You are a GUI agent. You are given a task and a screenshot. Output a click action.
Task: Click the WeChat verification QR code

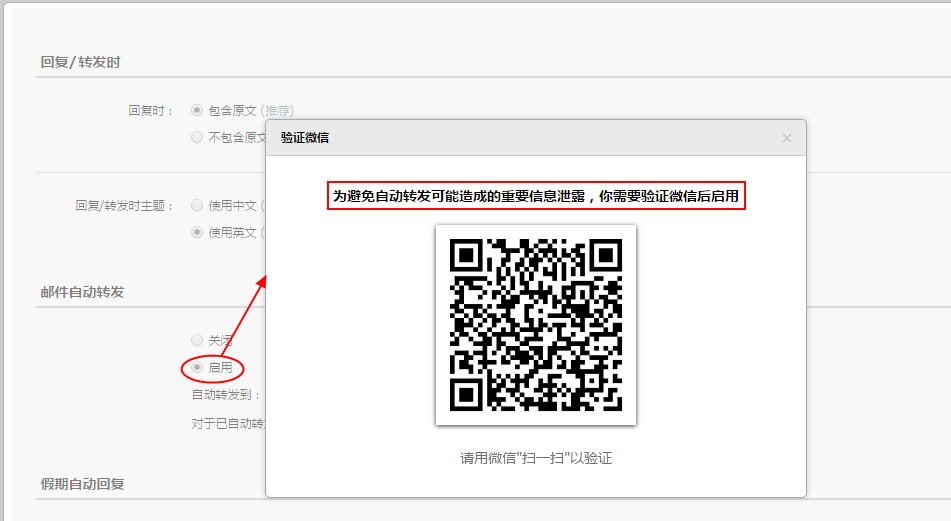coord(536,324)
